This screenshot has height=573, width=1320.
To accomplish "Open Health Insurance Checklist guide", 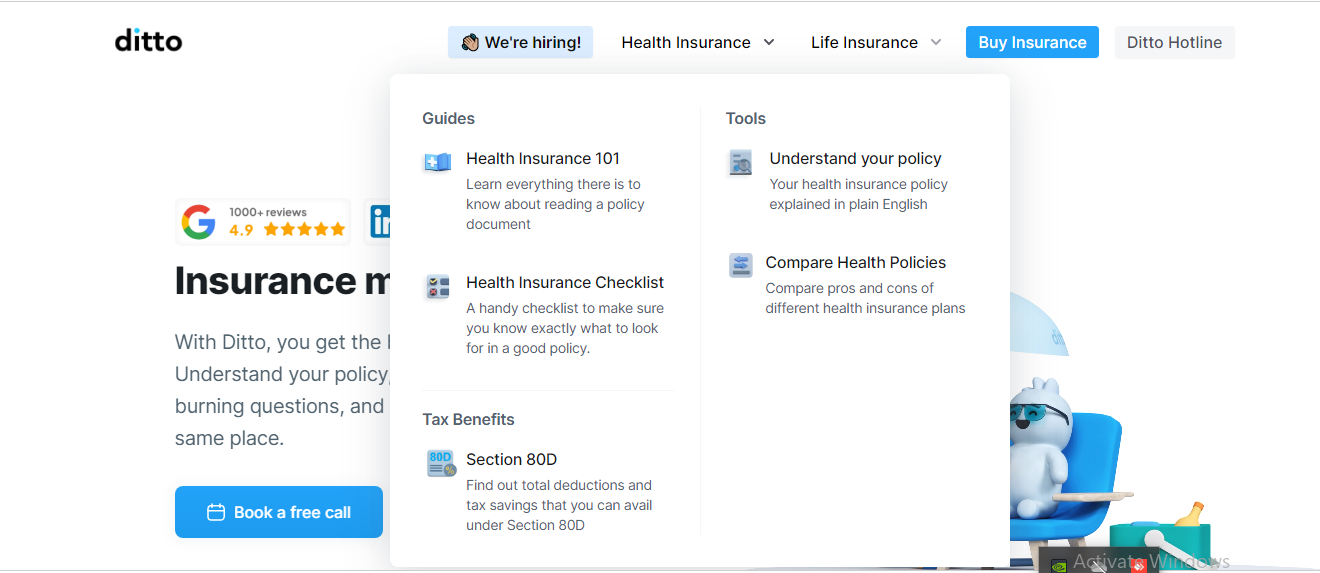I will (x=565, y=282).
